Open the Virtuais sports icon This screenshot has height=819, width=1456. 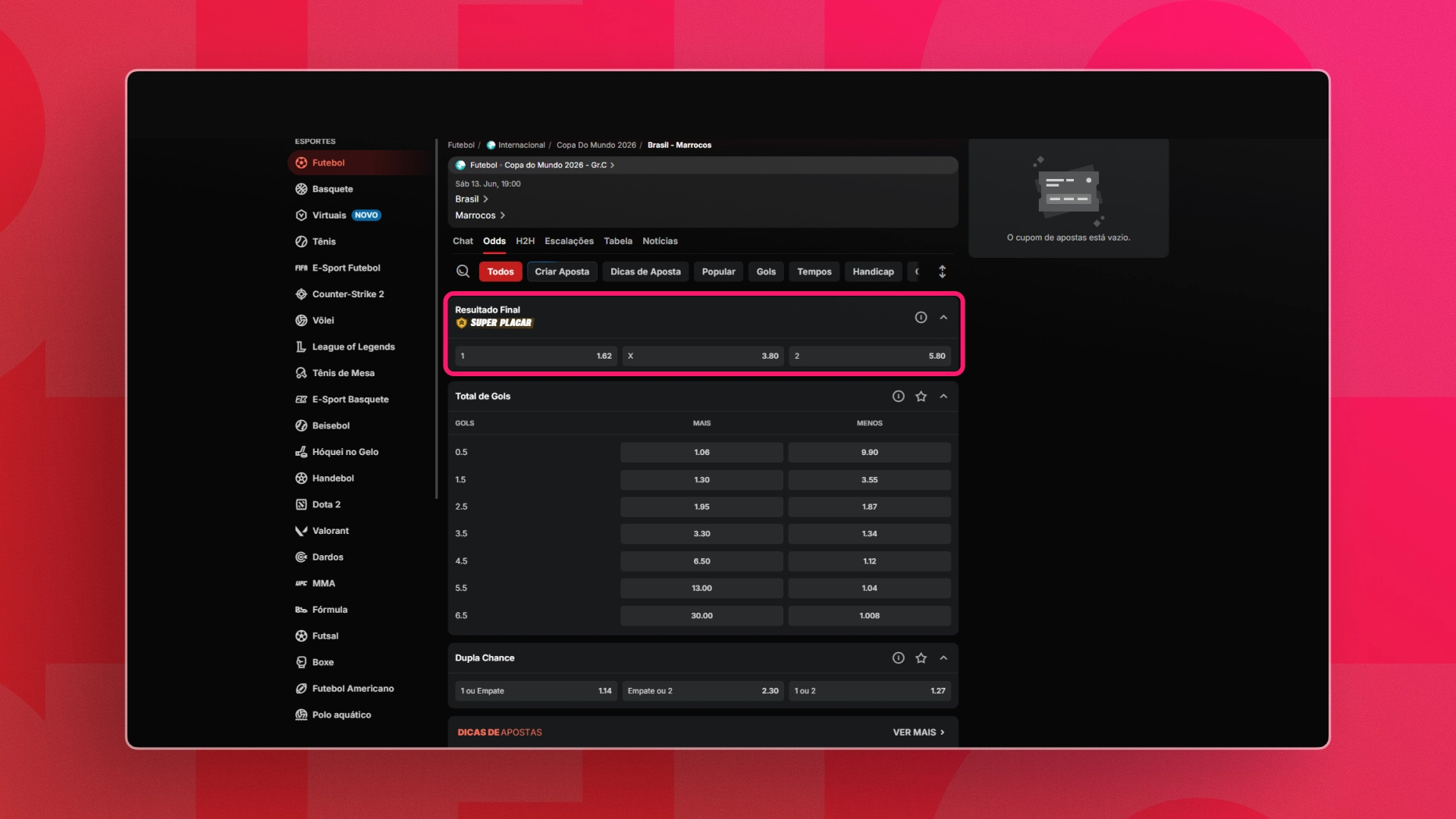click(x=301, y=215)
